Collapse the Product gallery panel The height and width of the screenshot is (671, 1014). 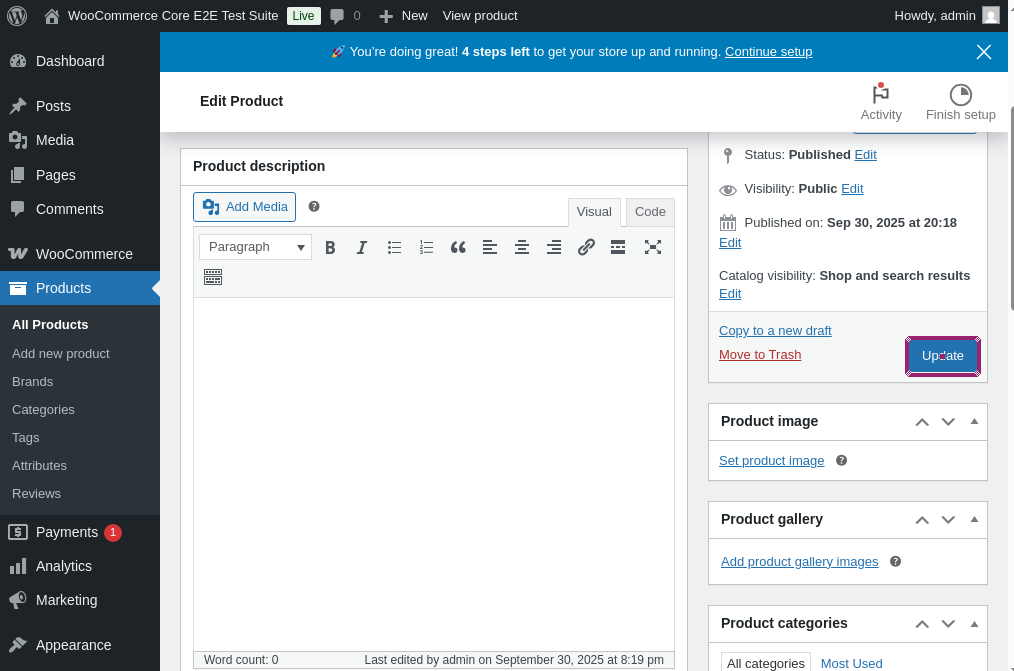click(974, 519)
